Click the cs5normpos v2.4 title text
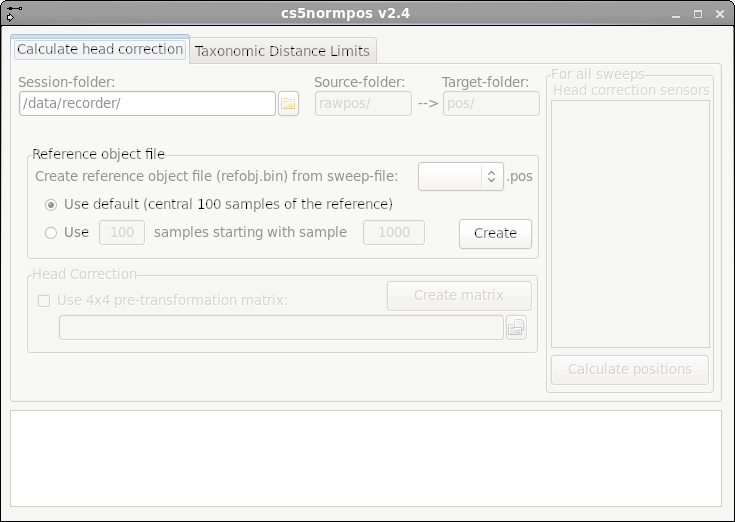The height and width of the screenshot is (522, 735). click(x=345, y=14)
